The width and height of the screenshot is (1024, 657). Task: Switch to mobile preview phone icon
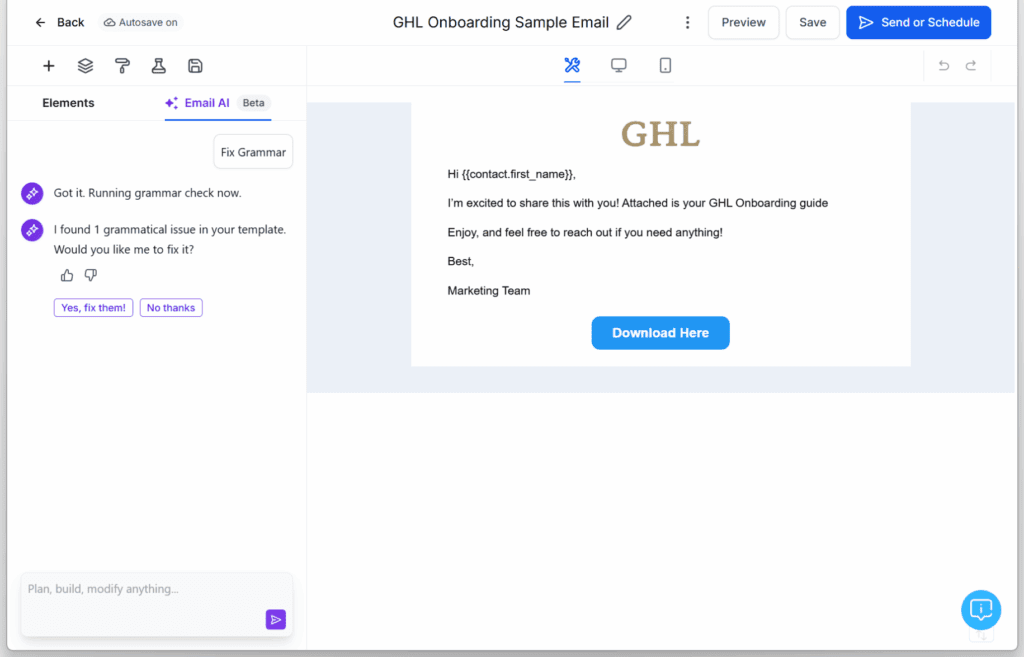point(665,64)
